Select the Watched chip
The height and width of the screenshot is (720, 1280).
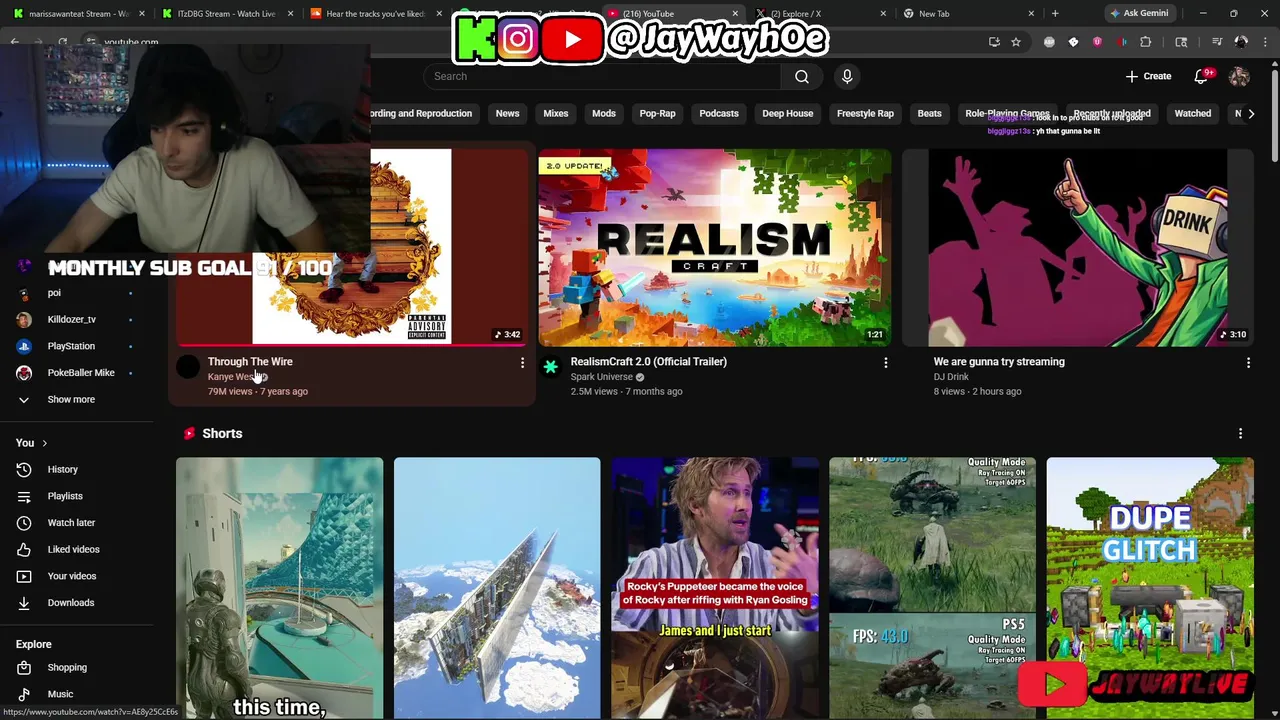point(1192,114)
